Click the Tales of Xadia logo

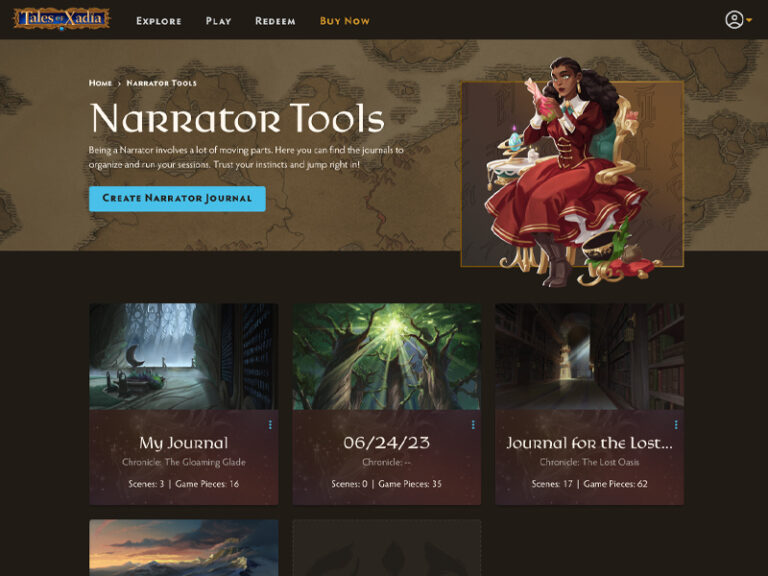(x=61, y=19)
